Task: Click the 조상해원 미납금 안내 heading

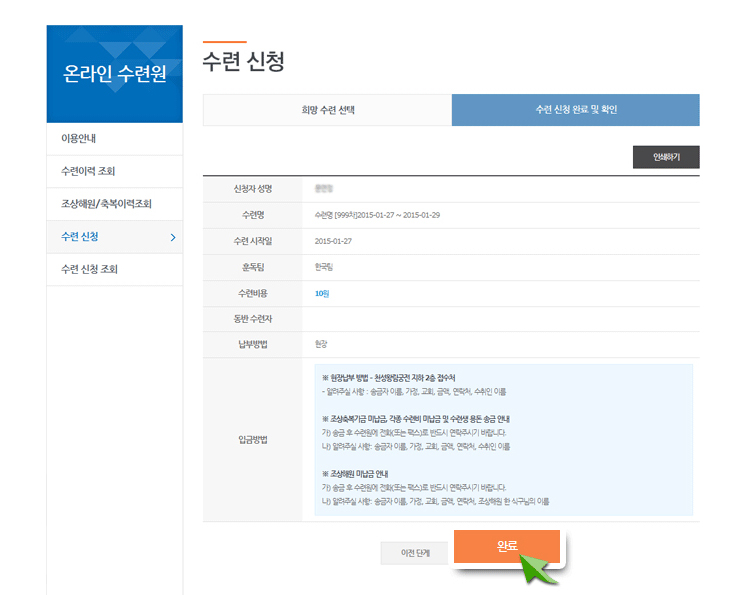Action: coord(355,474)
